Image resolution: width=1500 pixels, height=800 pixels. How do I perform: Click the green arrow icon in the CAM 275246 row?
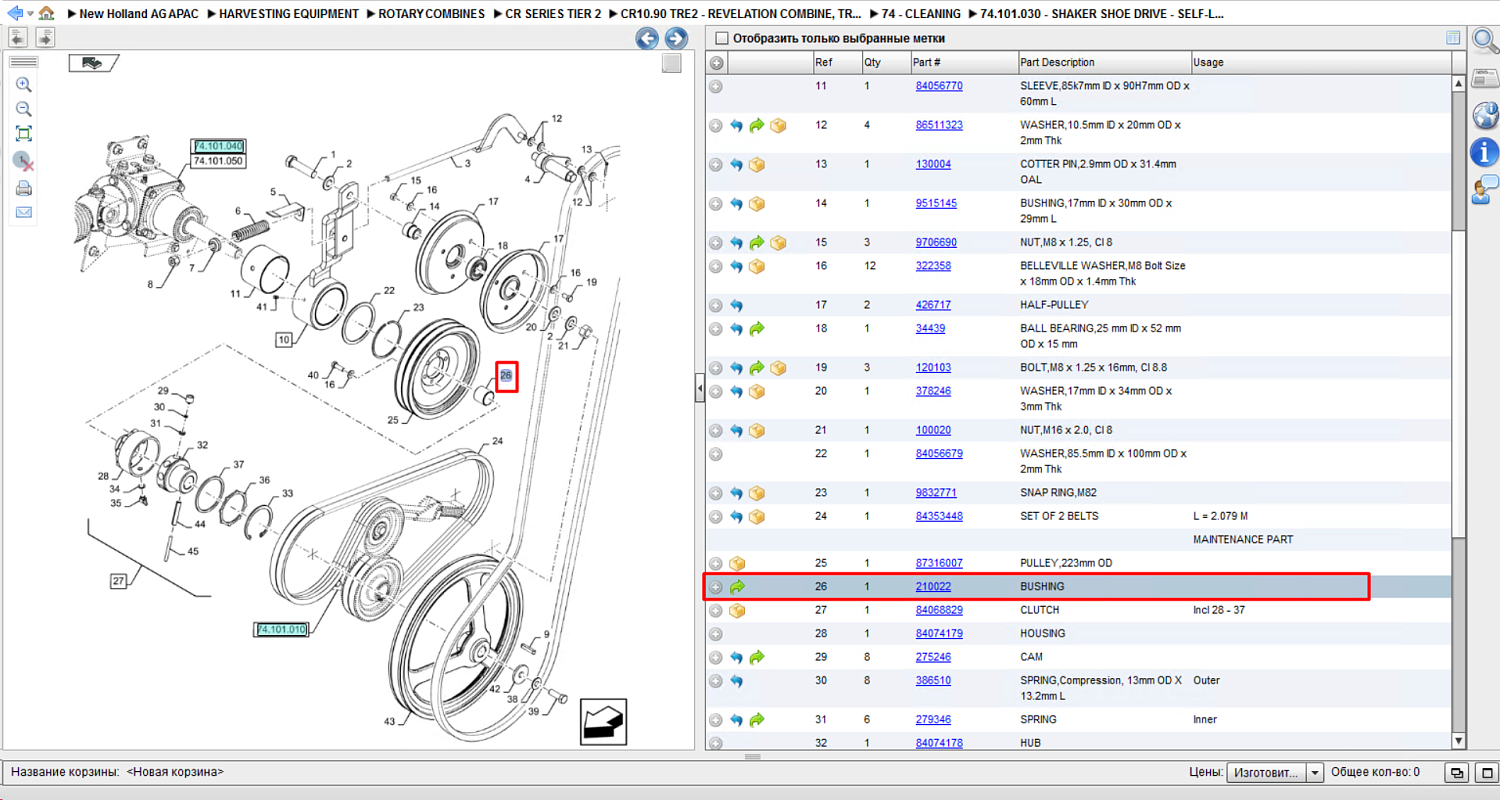coord(757,657)
